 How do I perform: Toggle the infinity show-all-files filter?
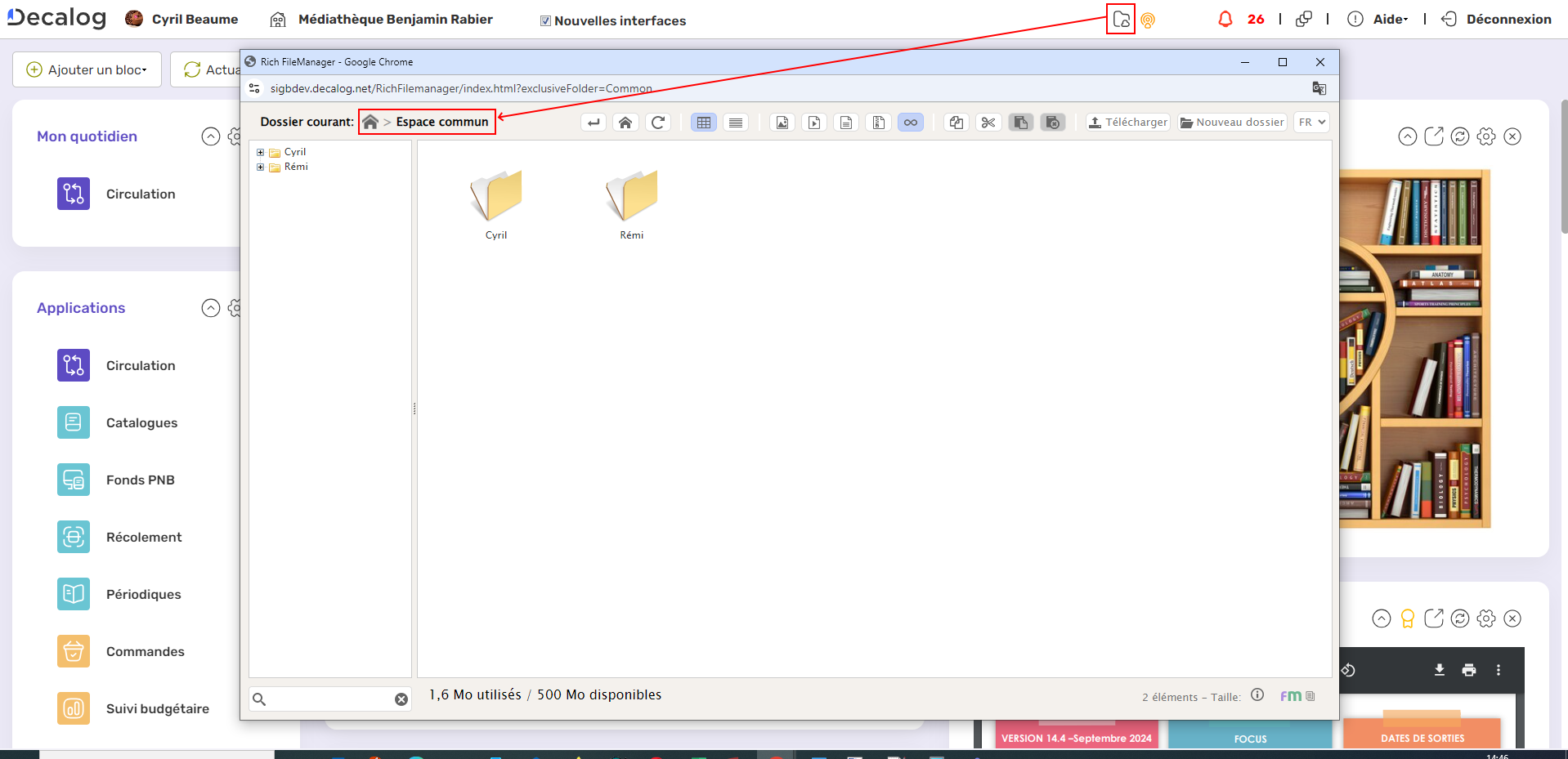910,123
